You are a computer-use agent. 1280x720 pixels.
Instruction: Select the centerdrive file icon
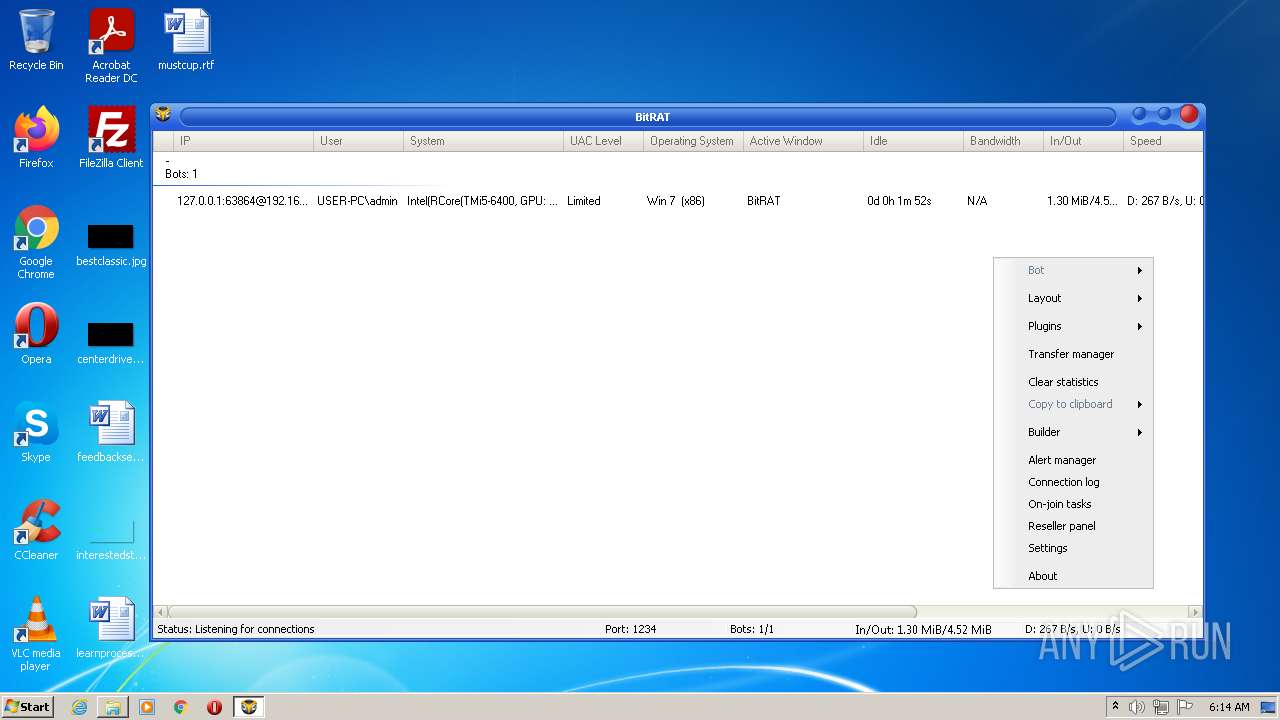point(111,343)
